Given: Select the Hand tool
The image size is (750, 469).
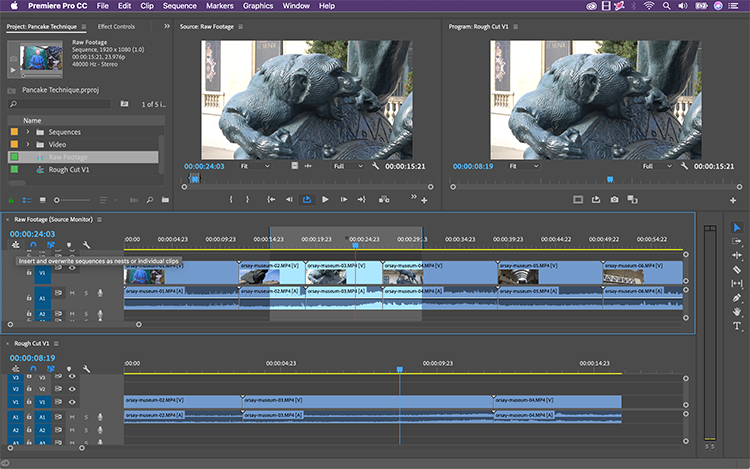Looking at the screenshot, I should click(x=737, y=311).
